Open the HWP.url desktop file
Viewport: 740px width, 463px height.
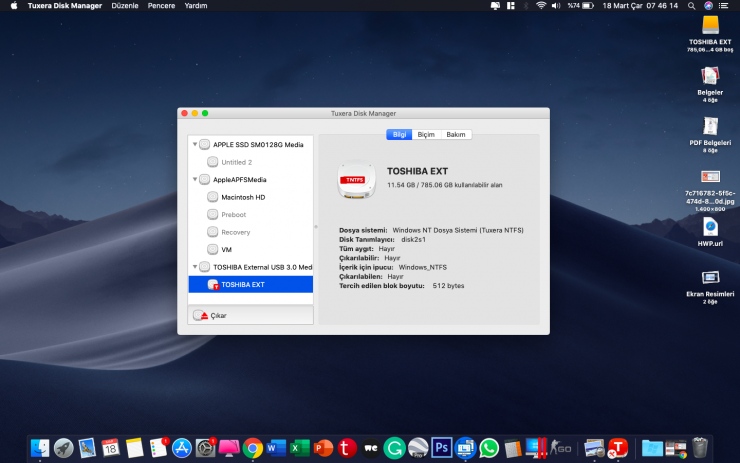(710, 227)
